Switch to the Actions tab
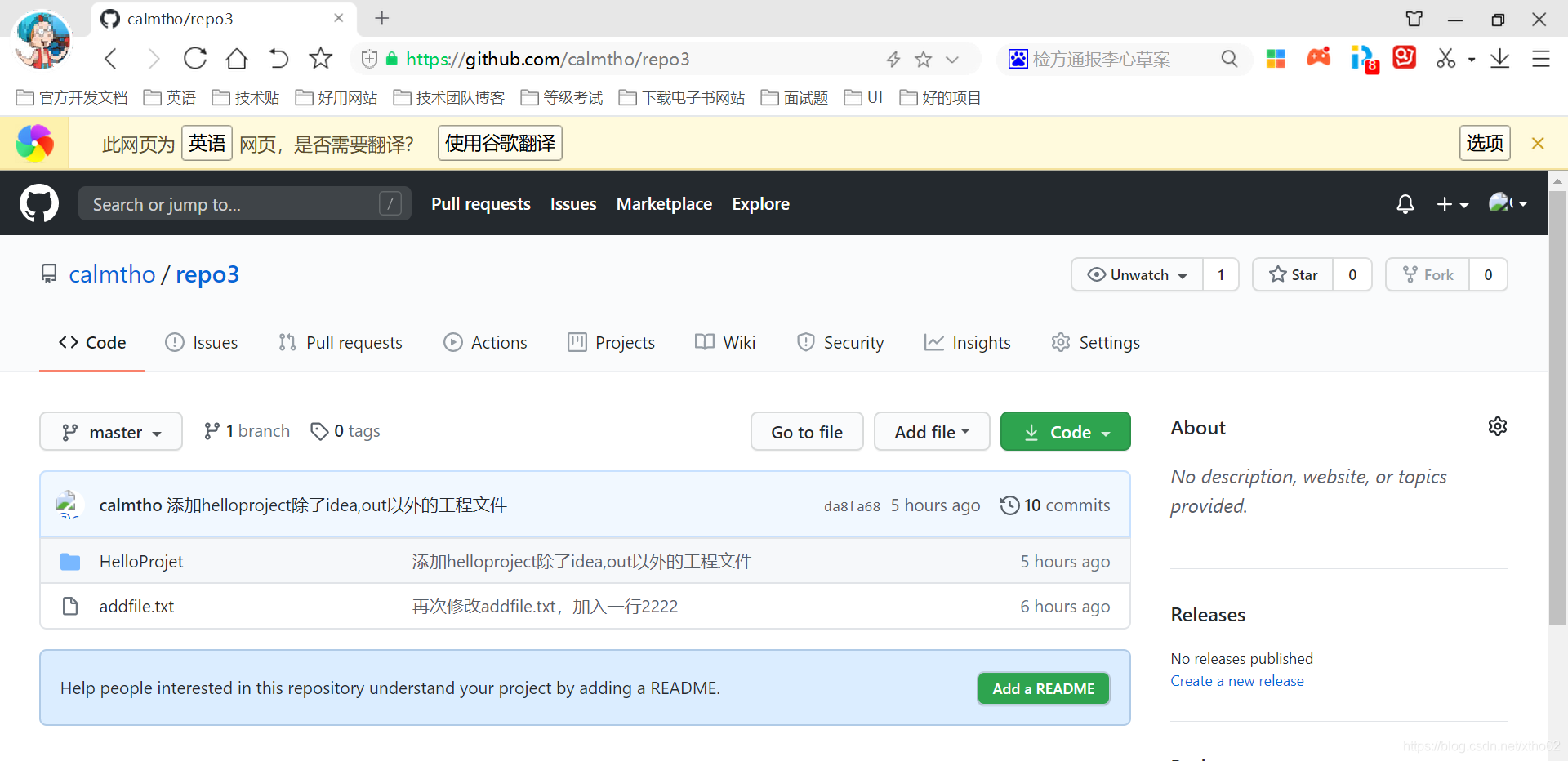 pos(485,343)
